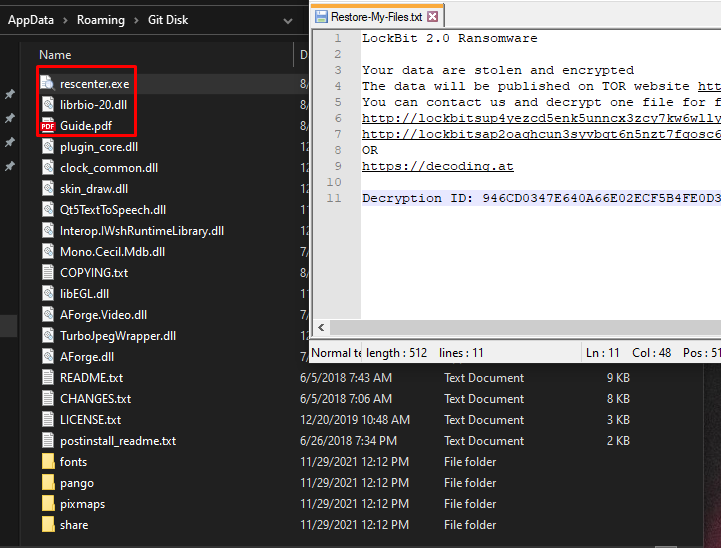Select the pango folder icon
This screenshot has height=548, width=721.
point(48,483)
